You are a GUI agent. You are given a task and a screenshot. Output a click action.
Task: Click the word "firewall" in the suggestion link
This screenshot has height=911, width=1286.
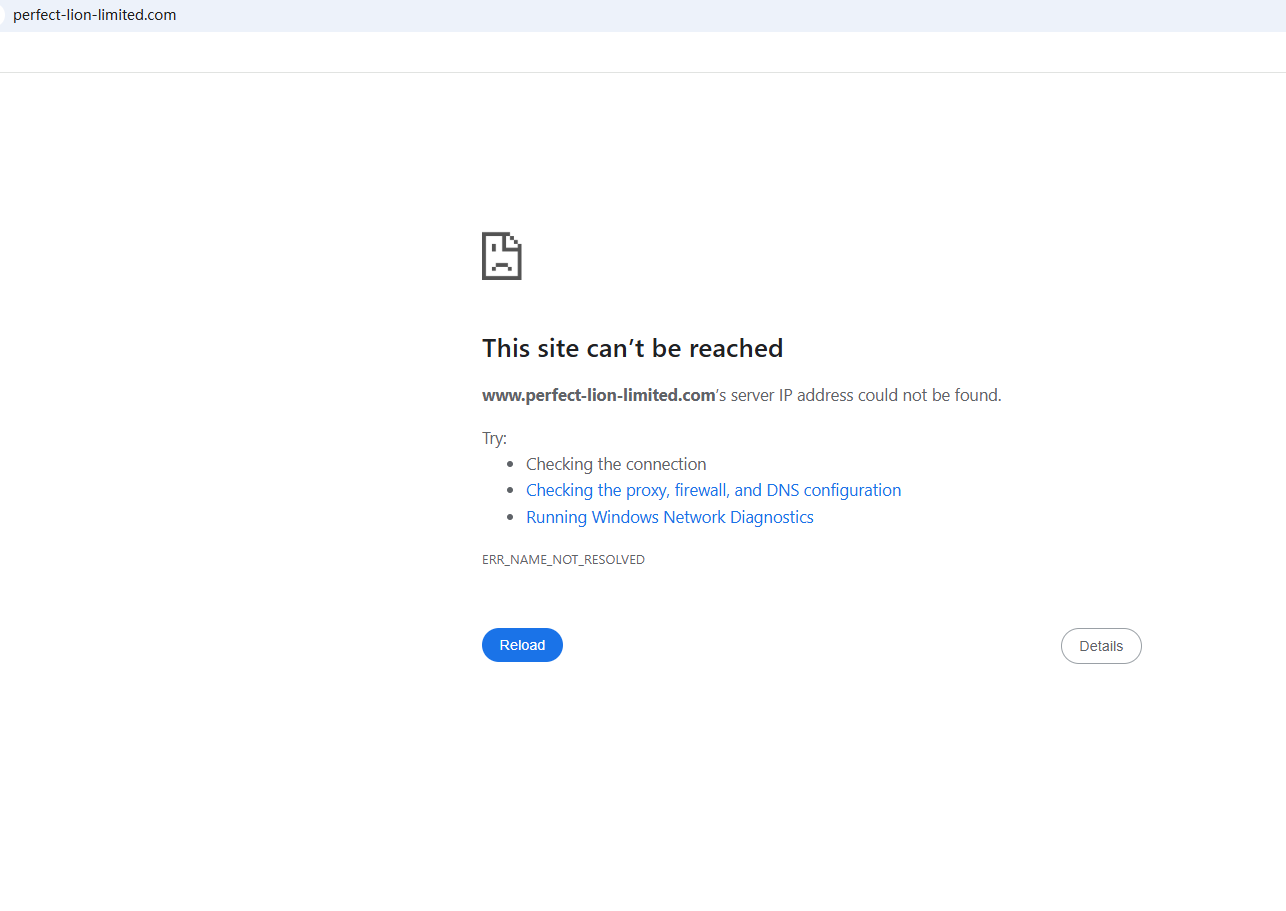pos(702,490)
